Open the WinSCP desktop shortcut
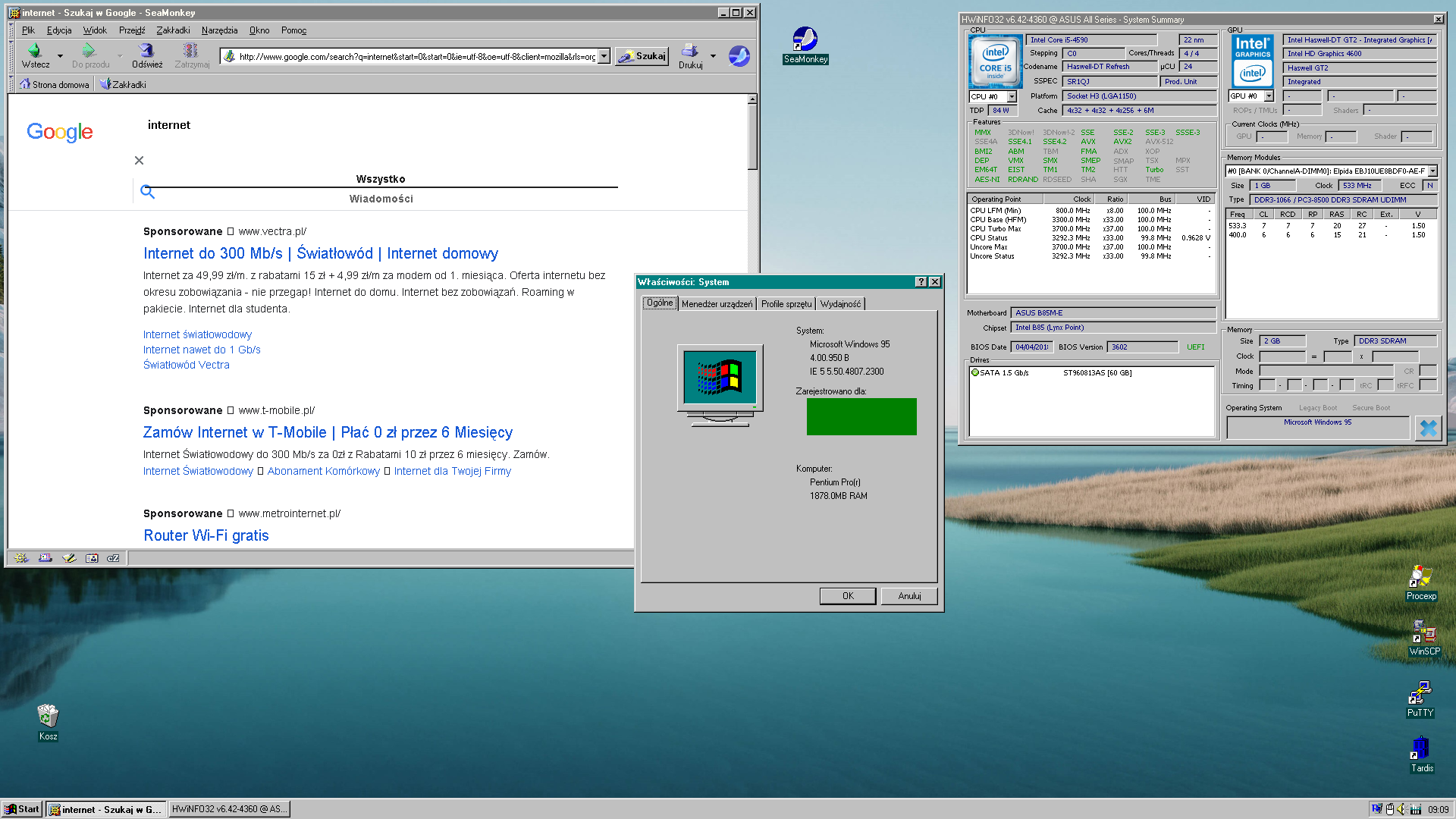This screenshot has width=1456, height=819. (1424, 638)
